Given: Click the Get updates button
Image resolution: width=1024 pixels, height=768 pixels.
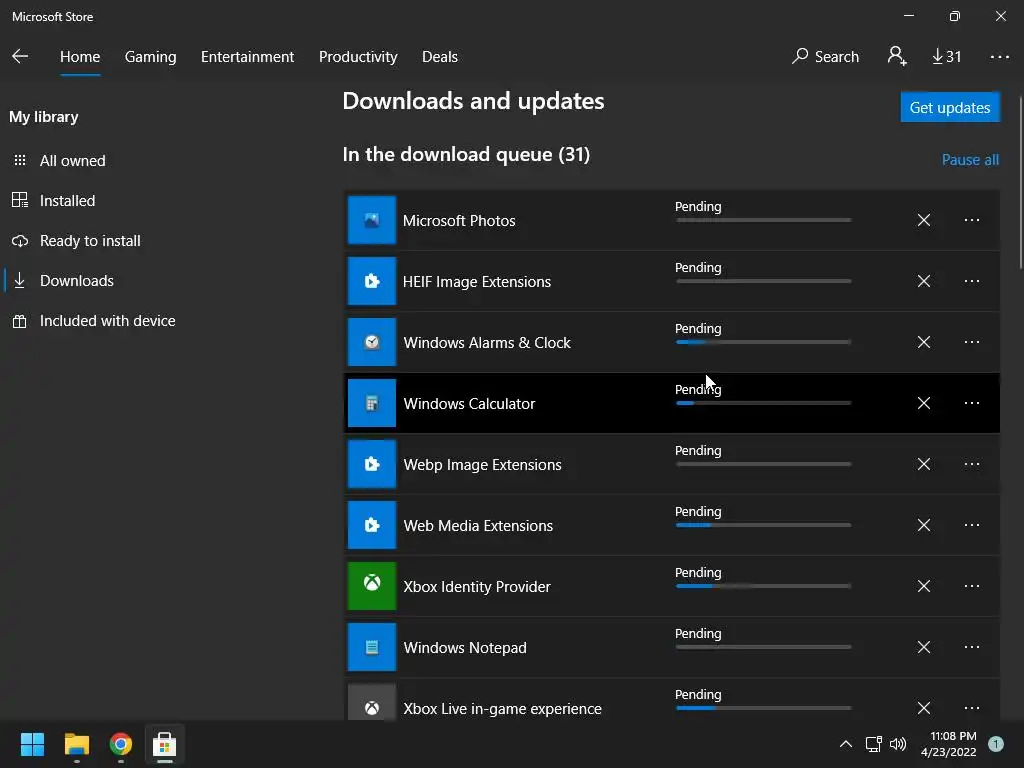Looking at the screenshot, I should point(950,107).
